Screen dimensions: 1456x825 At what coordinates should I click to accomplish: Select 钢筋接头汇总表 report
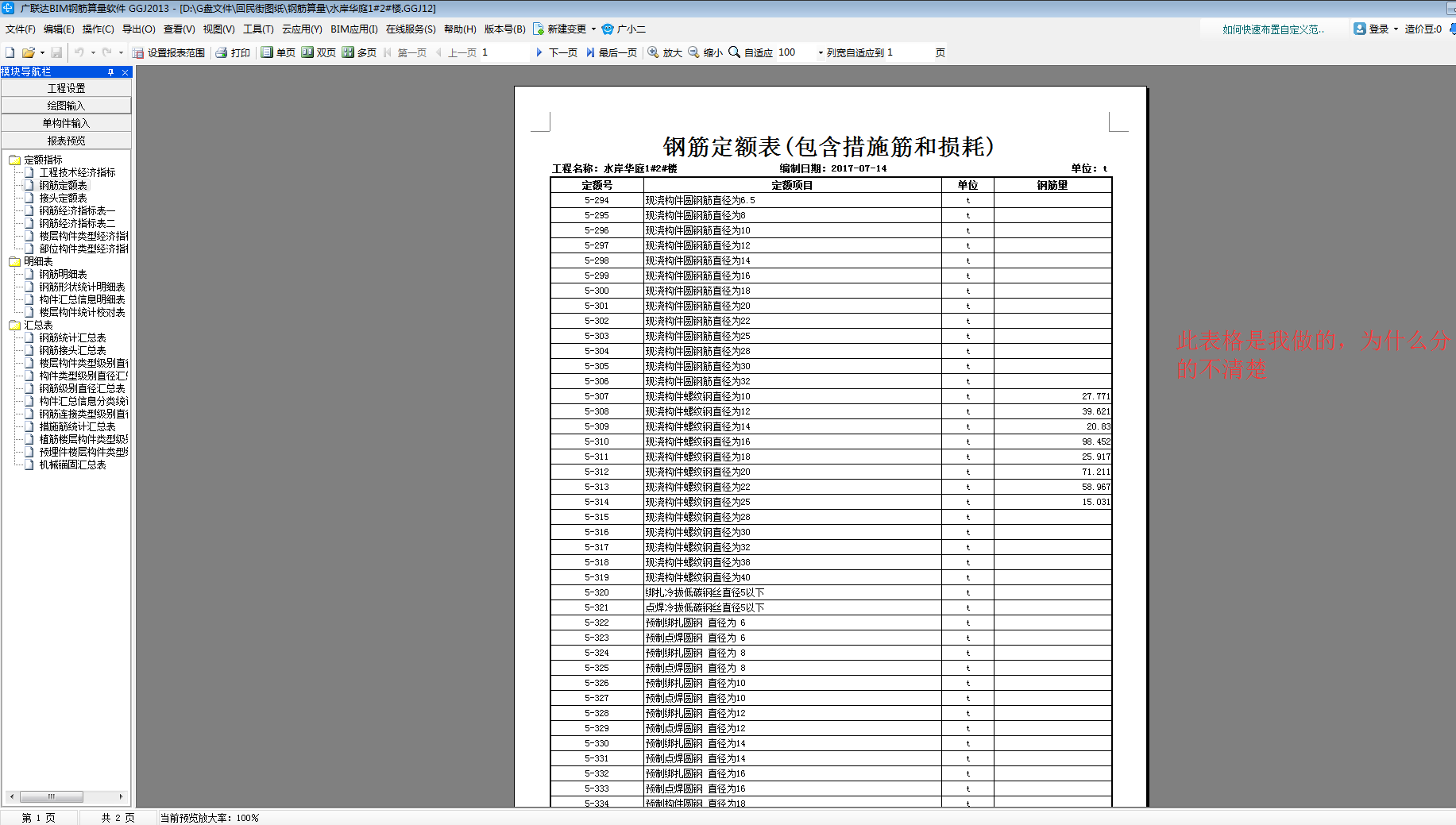click(x=73, y=351)
